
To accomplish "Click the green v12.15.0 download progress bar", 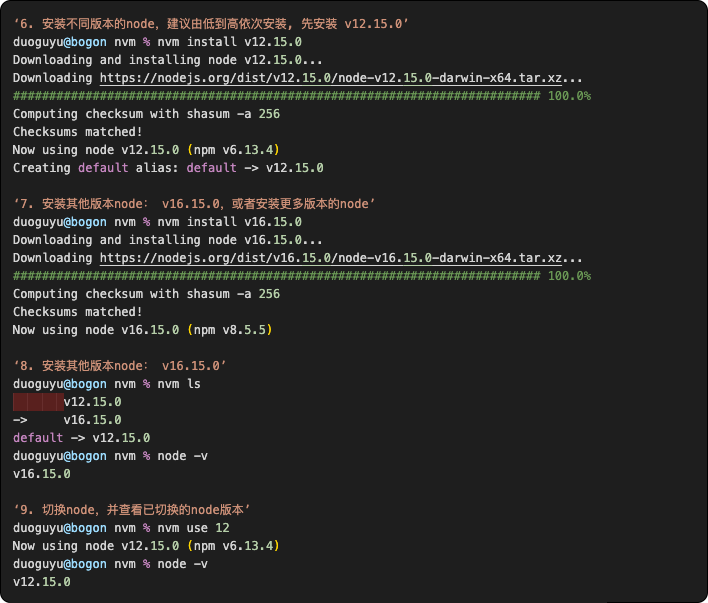I will click(302, 96).
